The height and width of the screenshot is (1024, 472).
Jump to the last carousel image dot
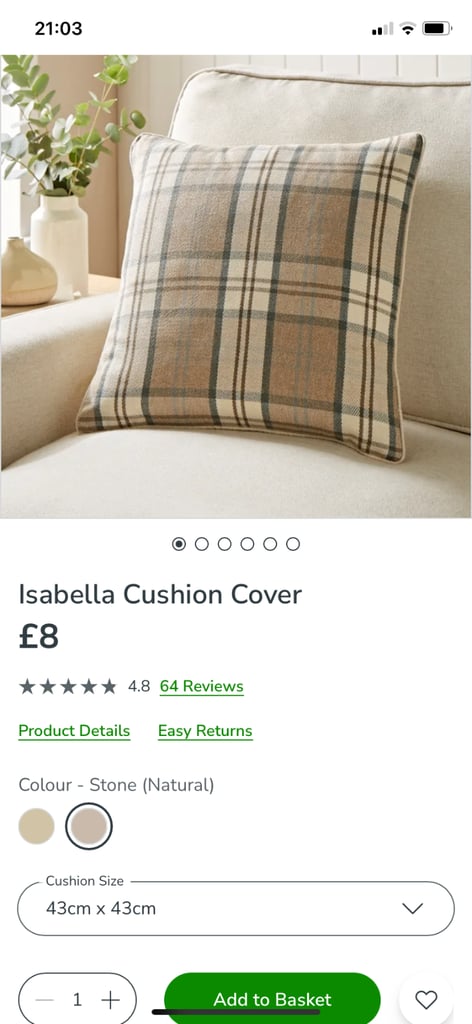(x=293, y=544)
